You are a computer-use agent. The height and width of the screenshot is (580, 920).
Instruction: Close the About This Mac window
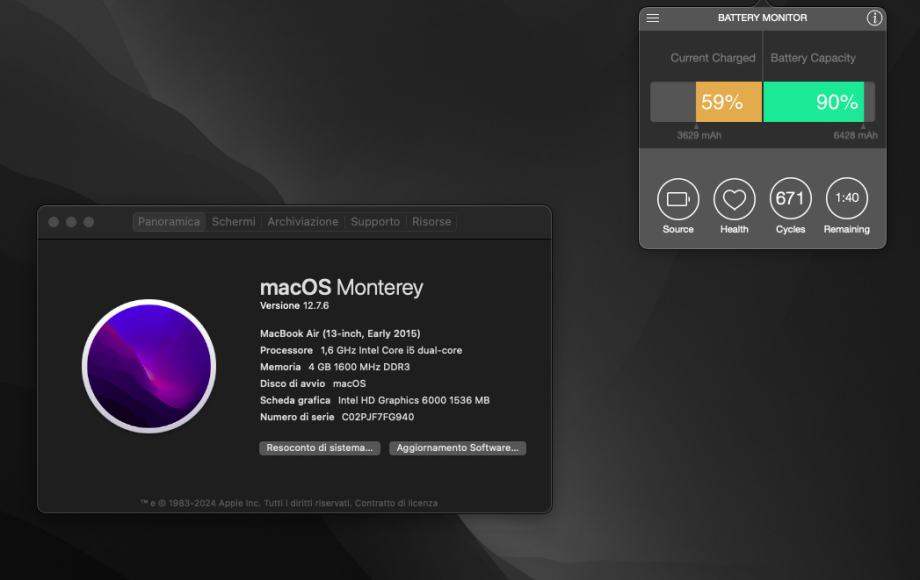[54, 222]
